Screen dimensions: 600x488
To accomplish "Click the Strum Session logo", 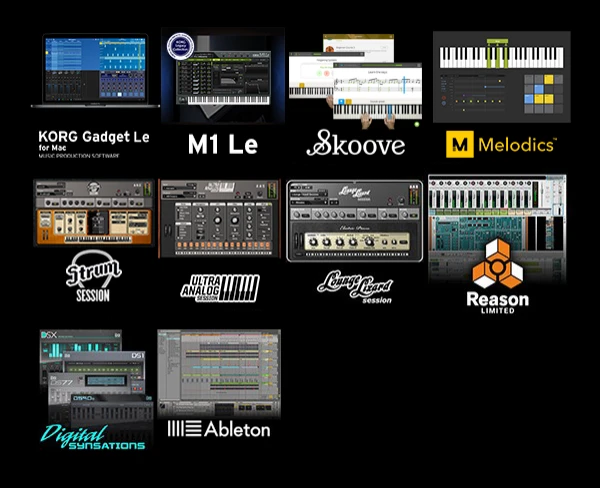I will click(x=93, y=276).
